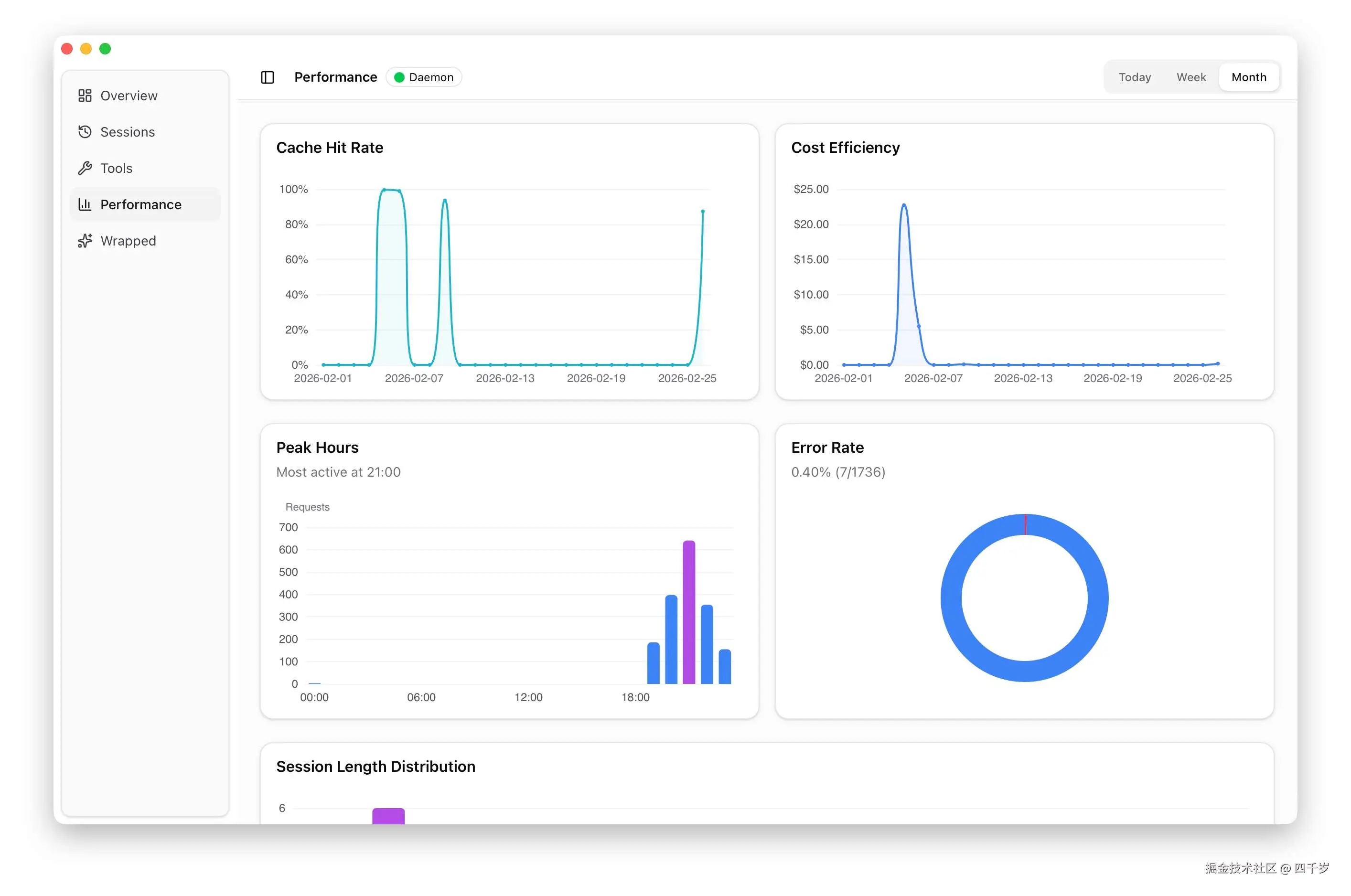Click the blue Error Rate donut ring
1351x896 pixels.
point(952,597)
